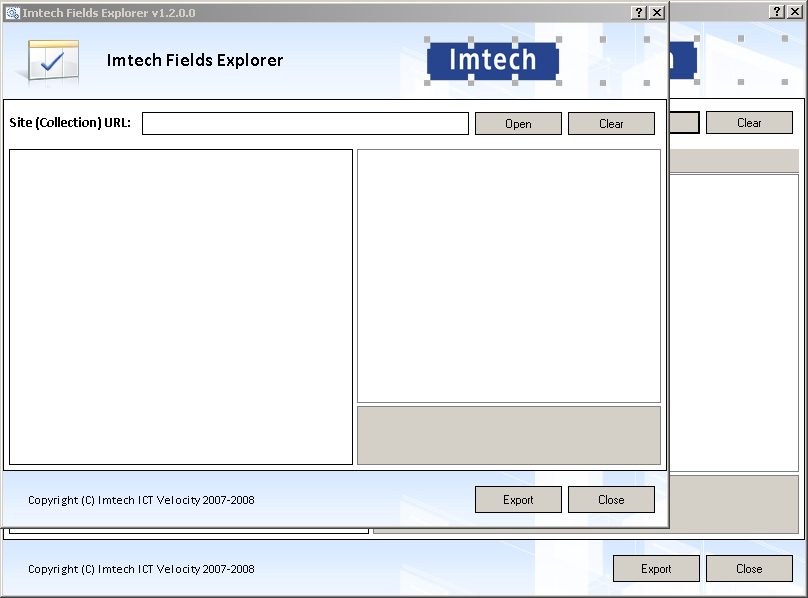Click Close button in the background window

tap(749, 569)
